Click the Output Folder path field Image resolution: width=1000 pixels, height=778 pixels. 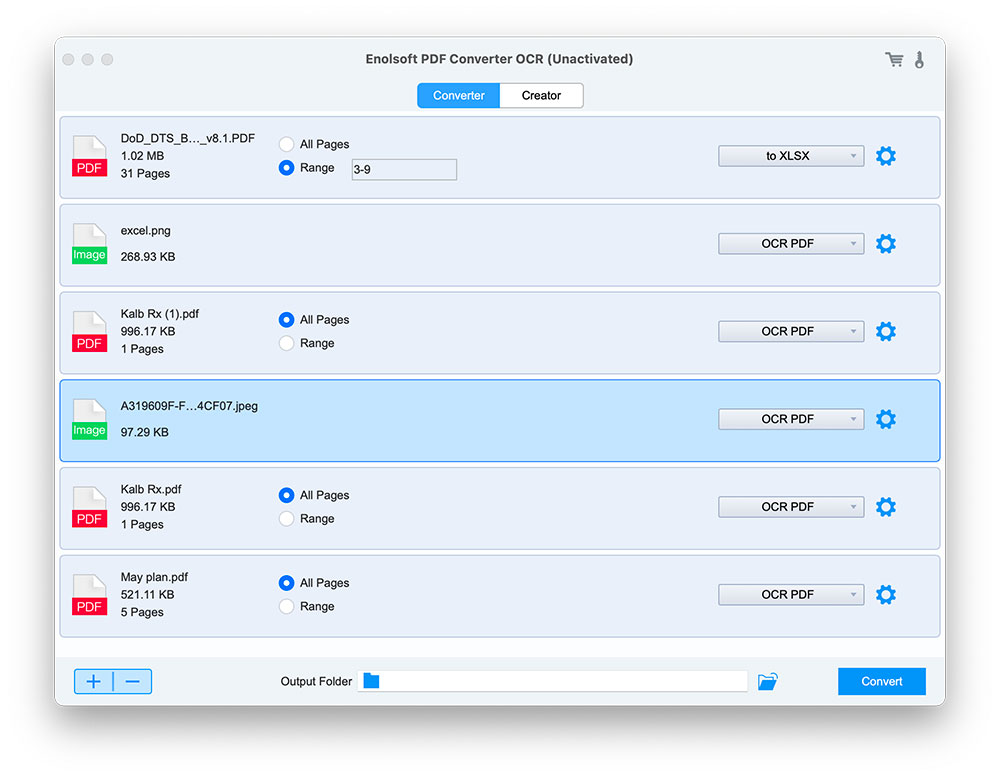[x=560, y=682]
